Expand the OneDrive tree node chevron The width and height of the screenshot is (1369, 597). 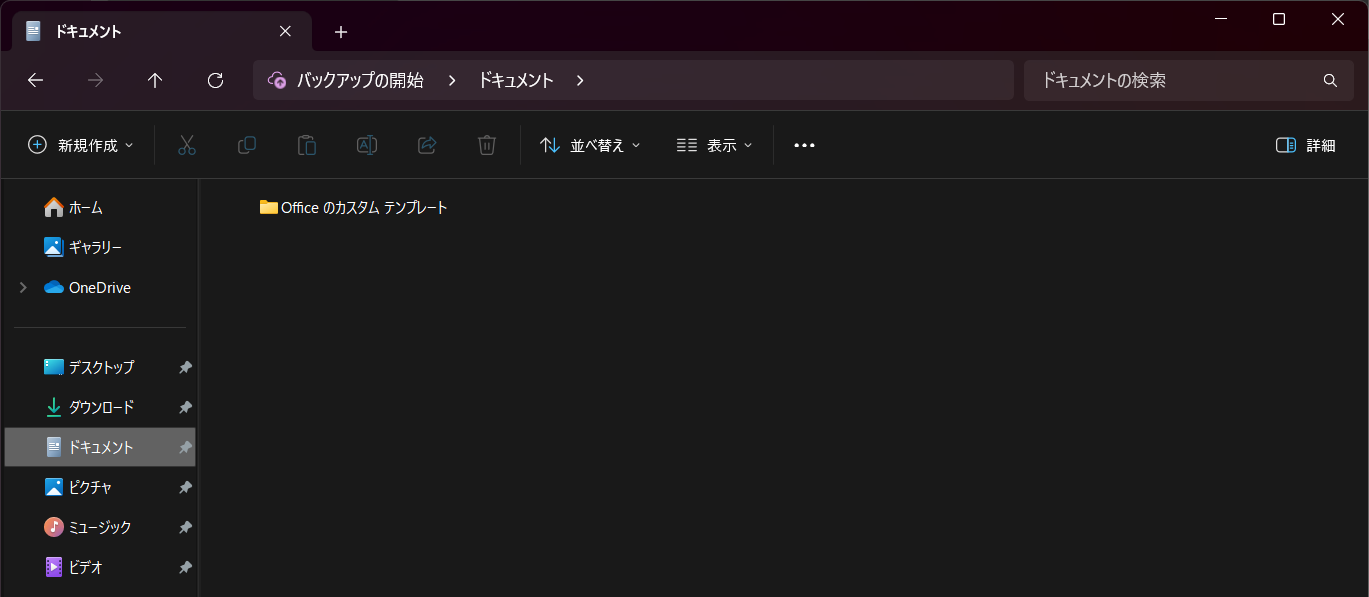(23, 287)
